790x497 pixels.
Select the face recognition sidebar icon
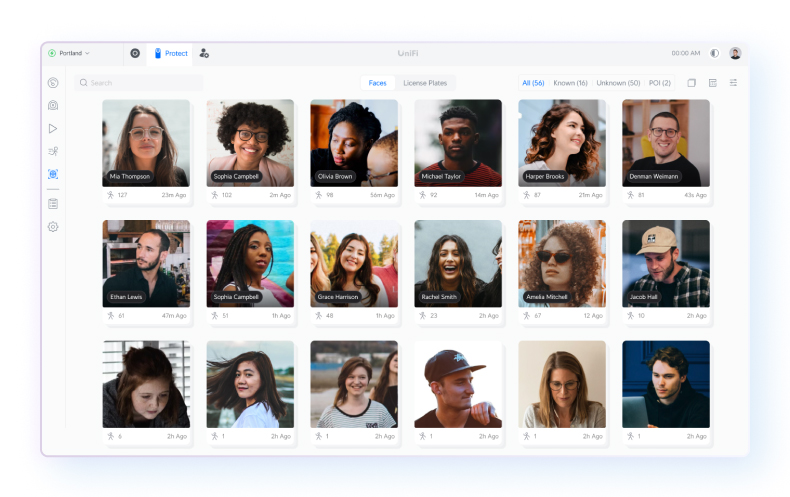pyautogui.click(x=53, y=174)
